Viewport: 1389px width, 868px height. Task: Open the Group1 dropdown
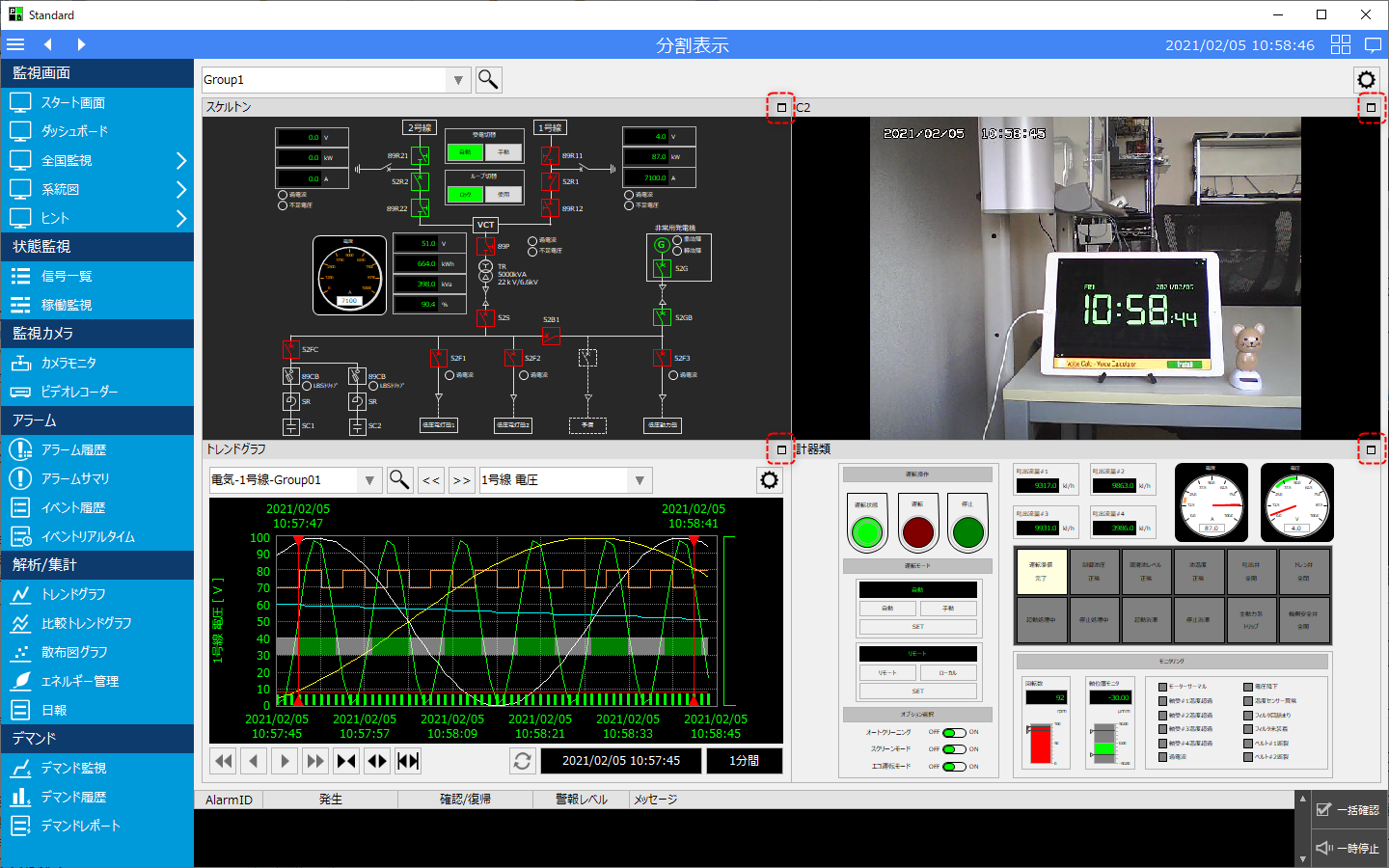(x=458, y=80)
